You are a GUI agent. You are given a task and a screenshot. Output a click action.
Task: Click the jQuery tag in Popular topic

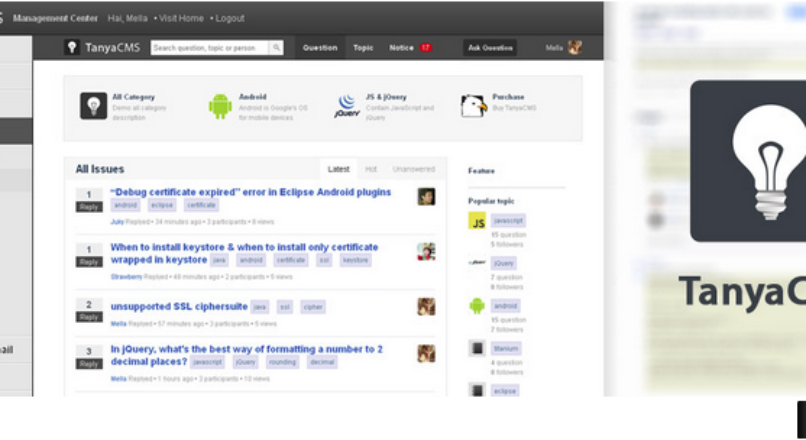pos(503,263)
